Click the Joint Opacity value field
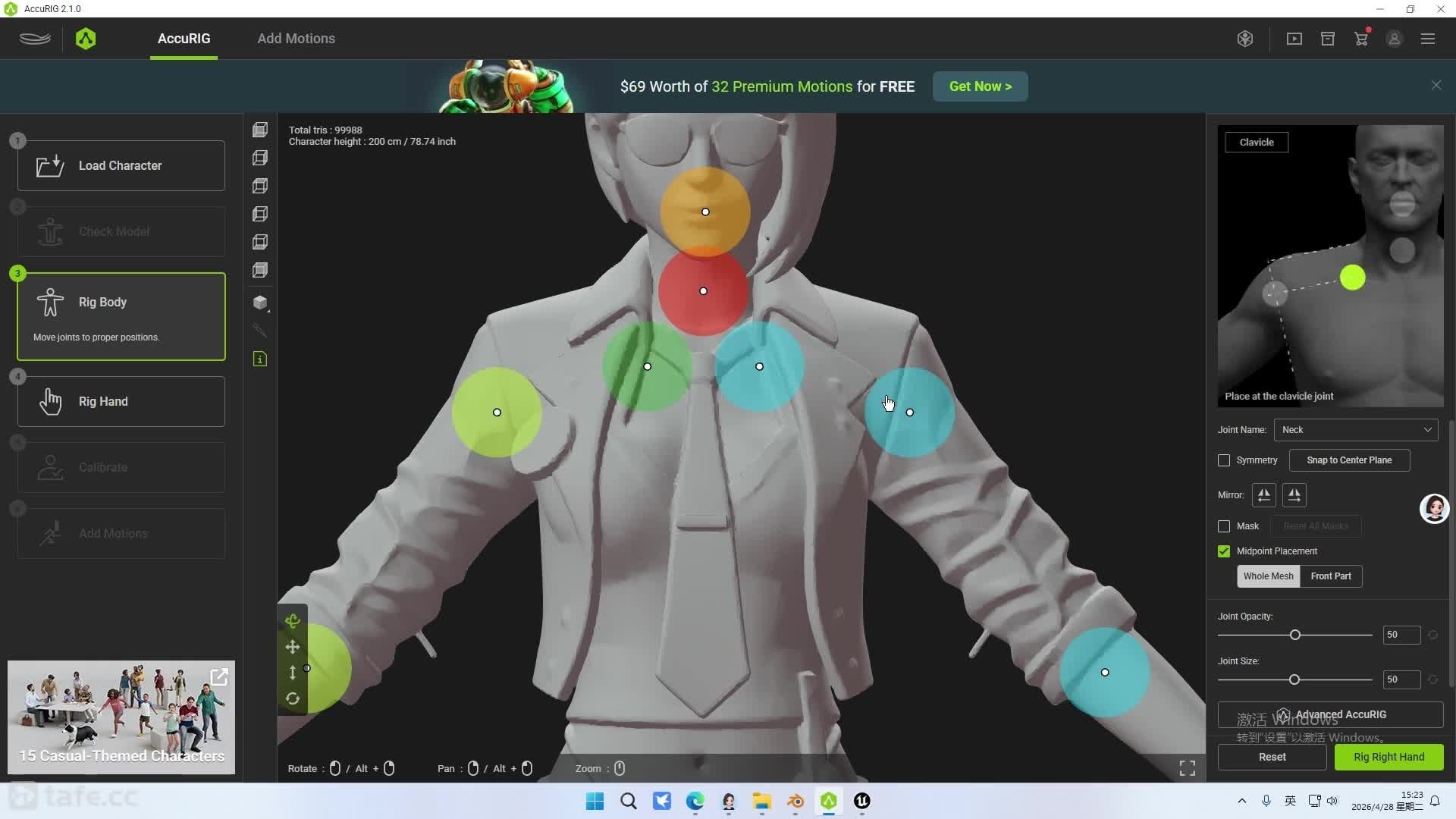This screenshot has height=819, width=1456. pyautogui.click(x=1401, y=635)
